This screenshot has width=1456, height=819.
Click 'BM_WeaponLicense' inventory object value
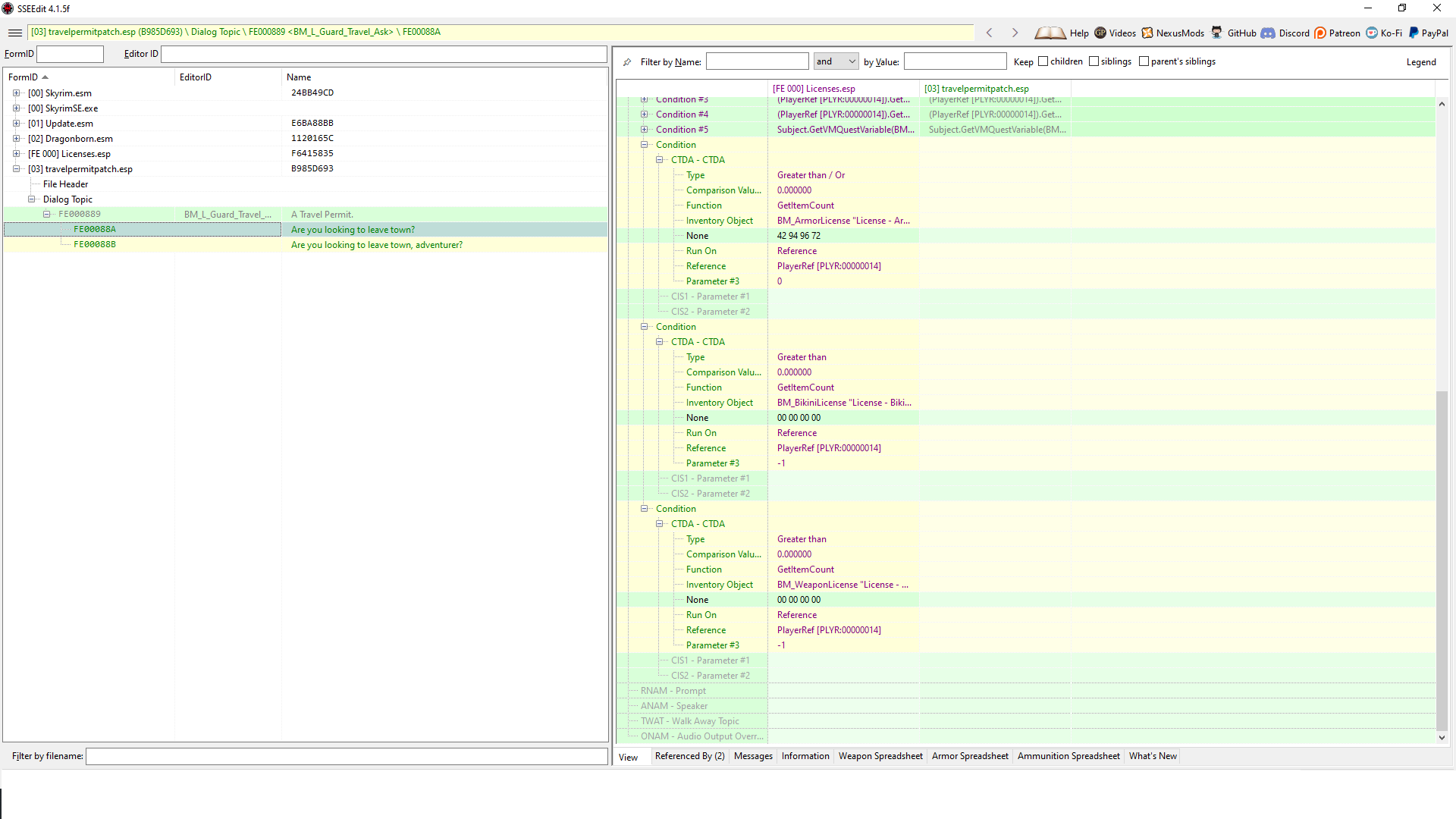coord(843,585)
